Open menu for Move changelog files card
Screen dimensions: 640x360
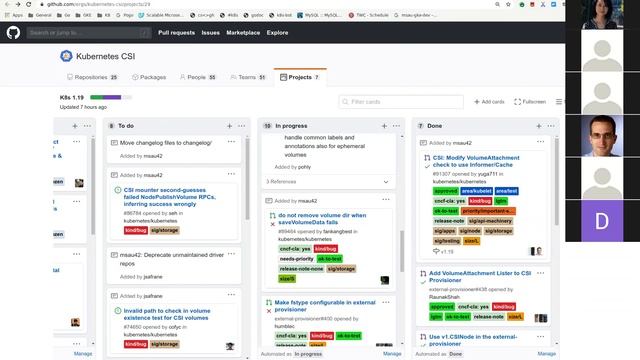[x=231, y=142]
